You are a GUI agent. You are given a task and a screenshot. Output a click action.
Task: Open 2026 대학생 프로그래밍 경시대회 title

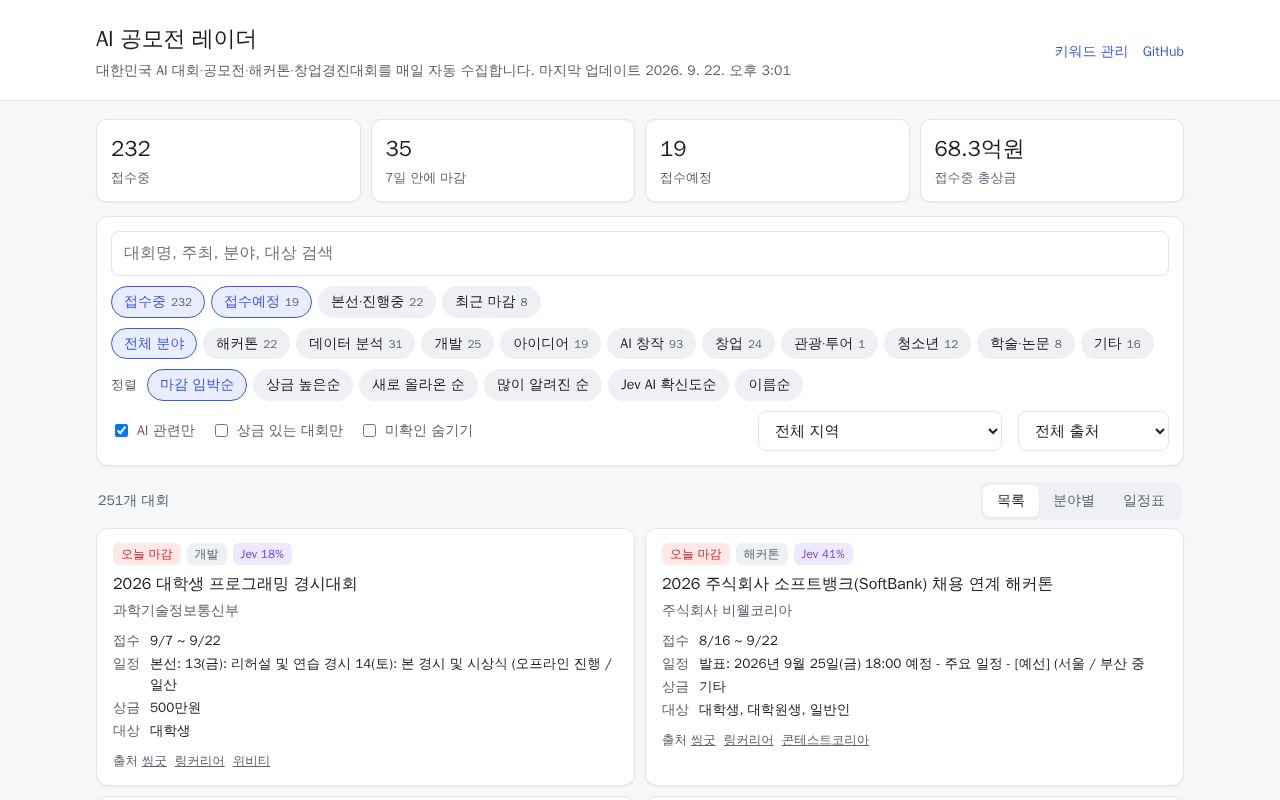click(x=235, y=584)
